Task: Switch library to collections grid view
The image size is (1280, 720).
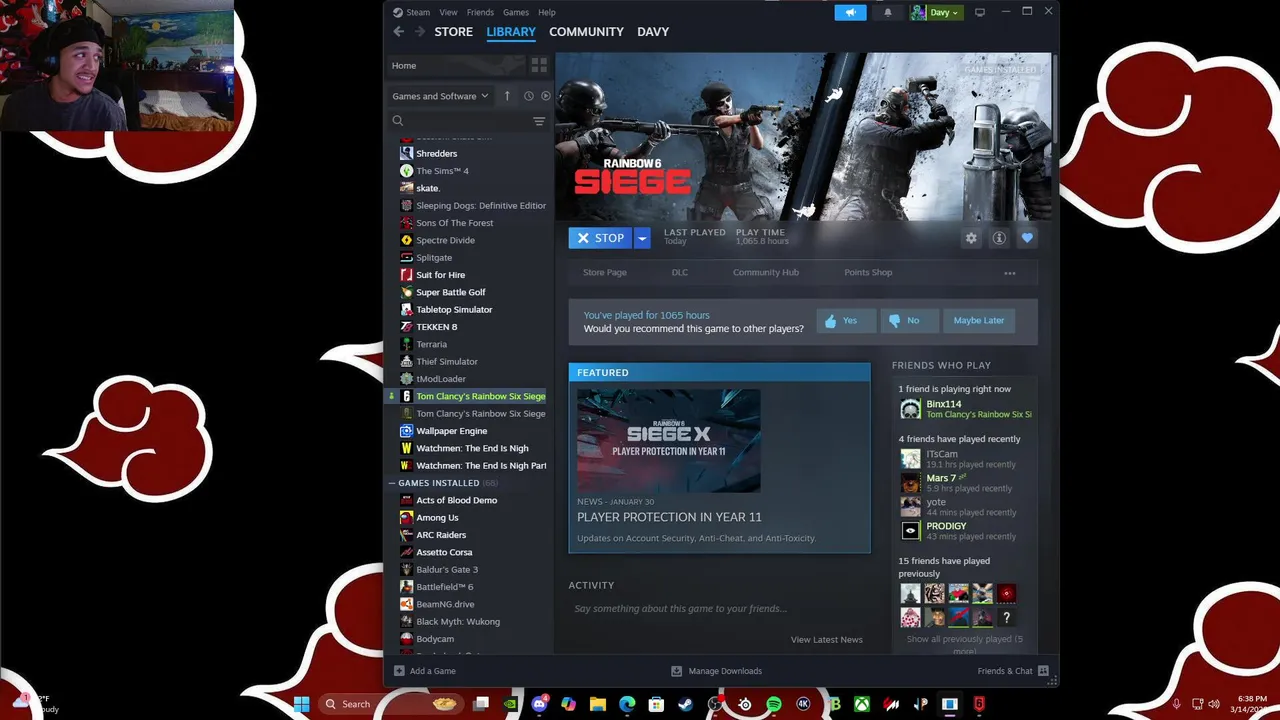Action: pos(539,65)
